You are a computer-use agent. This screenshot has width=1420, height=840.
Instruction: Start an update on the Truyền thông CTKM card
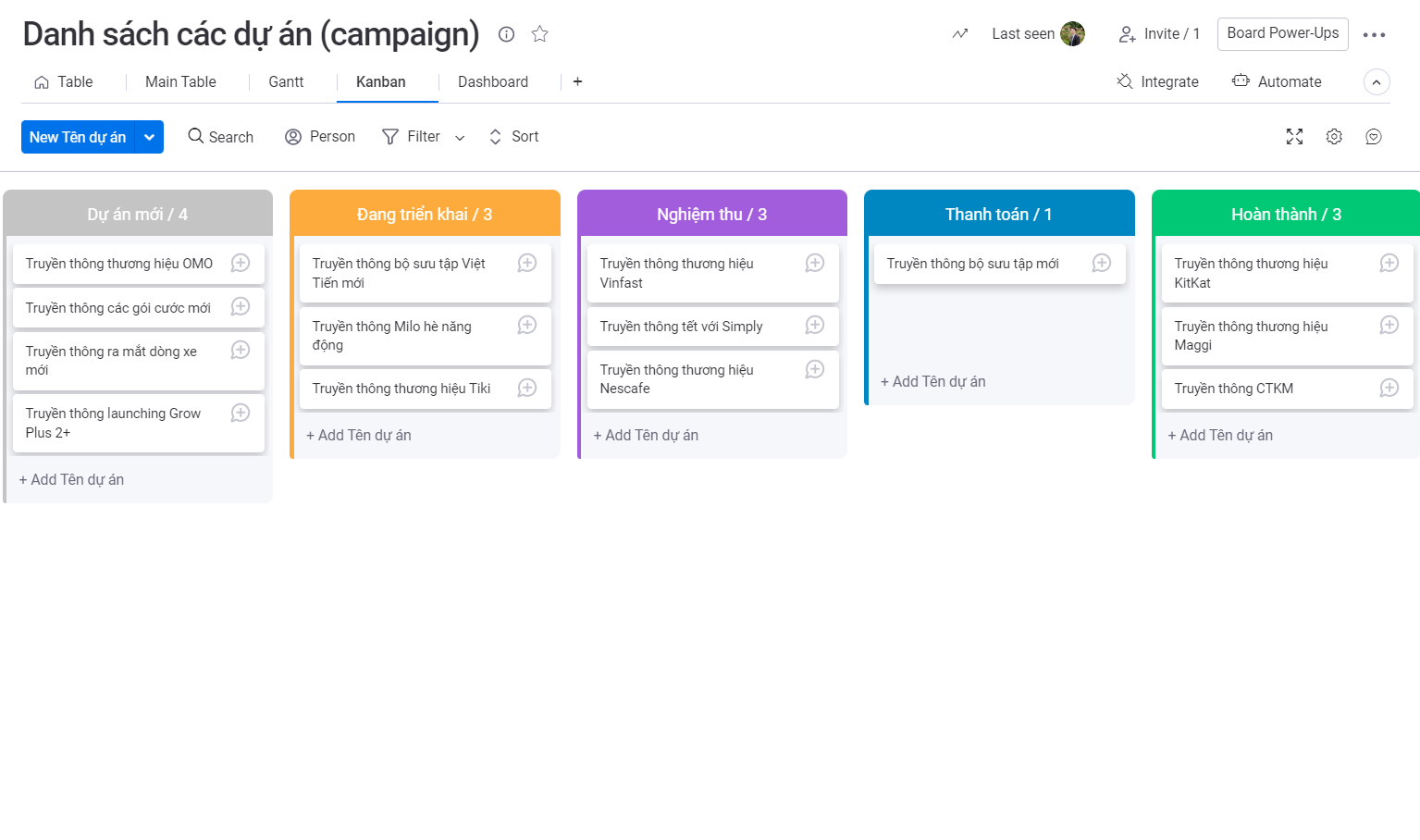(1389, 389)
